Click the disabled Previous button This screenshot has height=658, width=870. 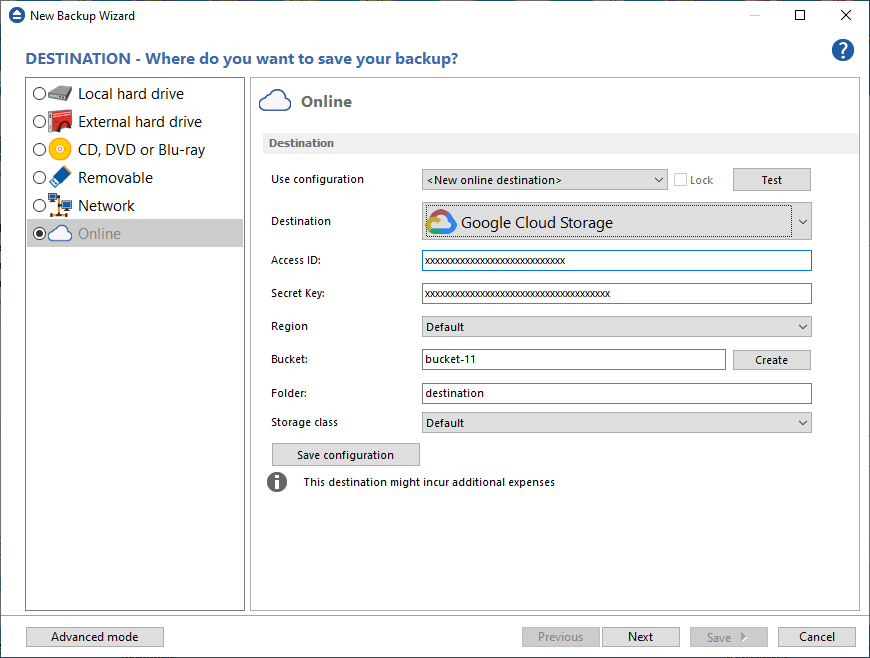pyautogui.click(x=560, y=636)
